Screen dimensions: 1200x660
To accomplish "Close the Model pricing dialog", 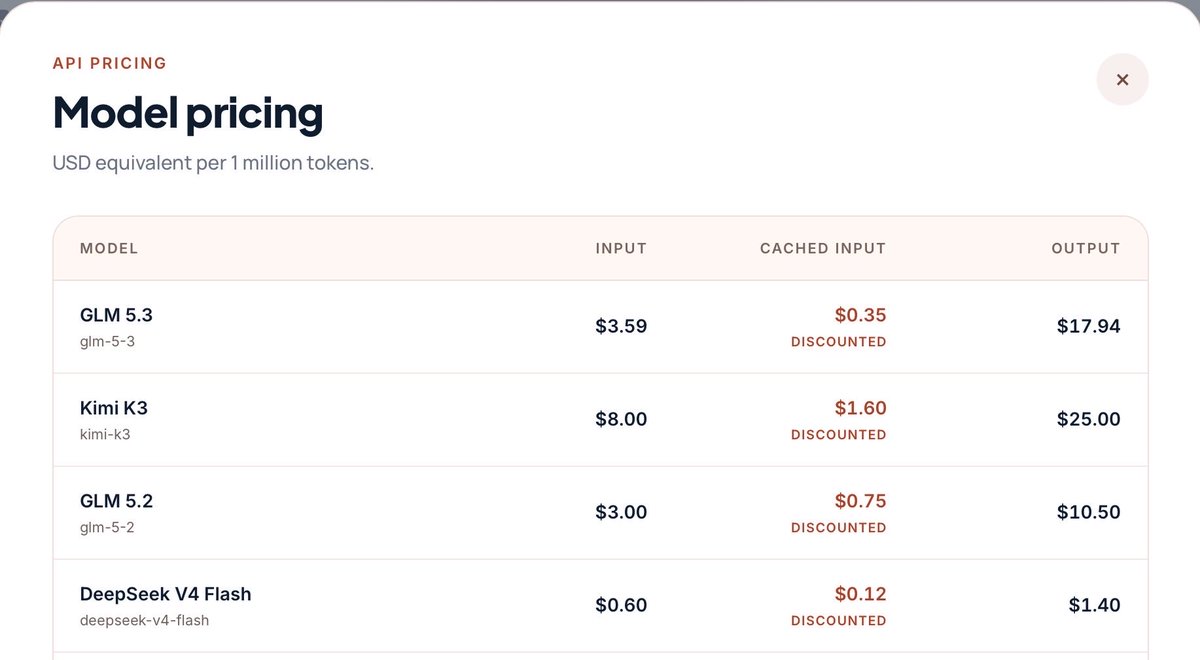I will (1122, 79).
